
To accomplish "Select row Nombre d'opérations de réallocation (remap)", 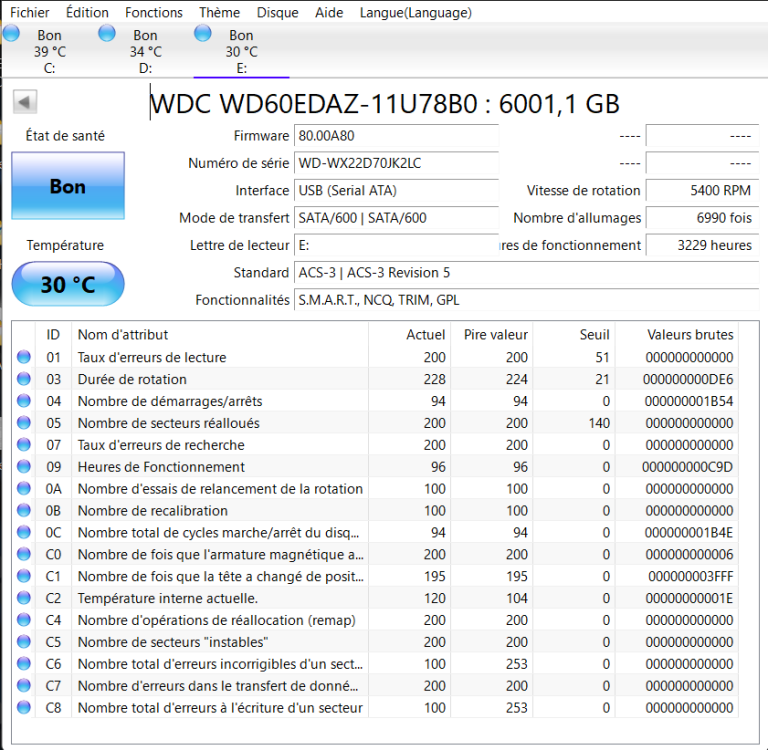I will click(375, 620).
